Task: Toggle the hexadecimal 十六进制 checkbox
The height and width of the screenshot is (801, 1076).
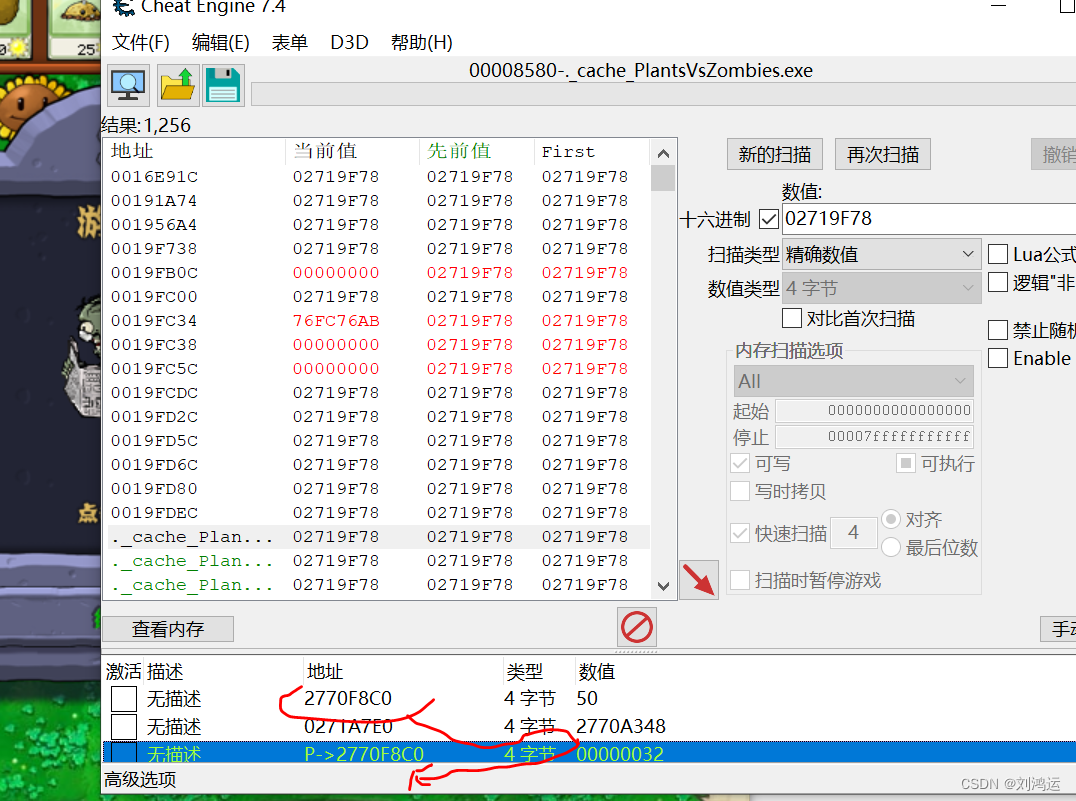Action: (769, 220)
